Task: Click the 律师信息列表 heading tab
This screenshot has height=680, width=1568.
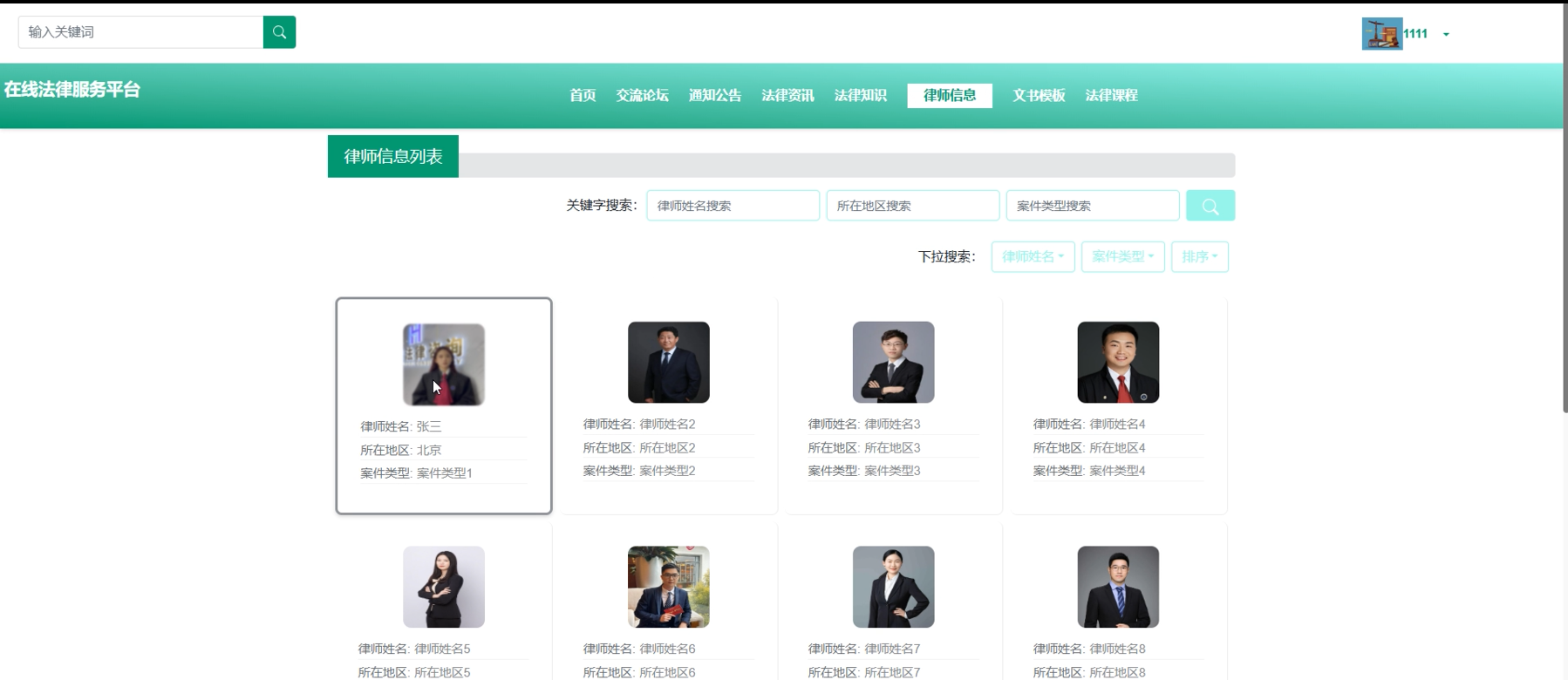Action: pos(393,156)
